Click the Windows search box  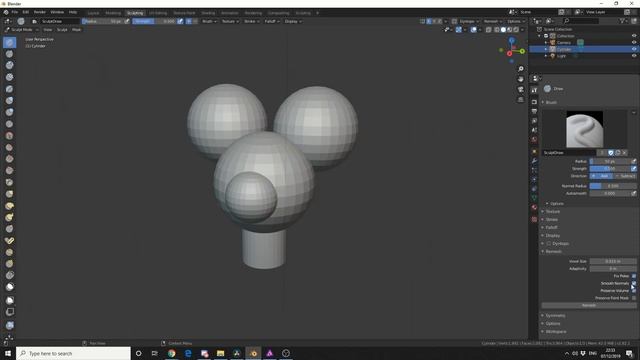[x=73, y=353]
